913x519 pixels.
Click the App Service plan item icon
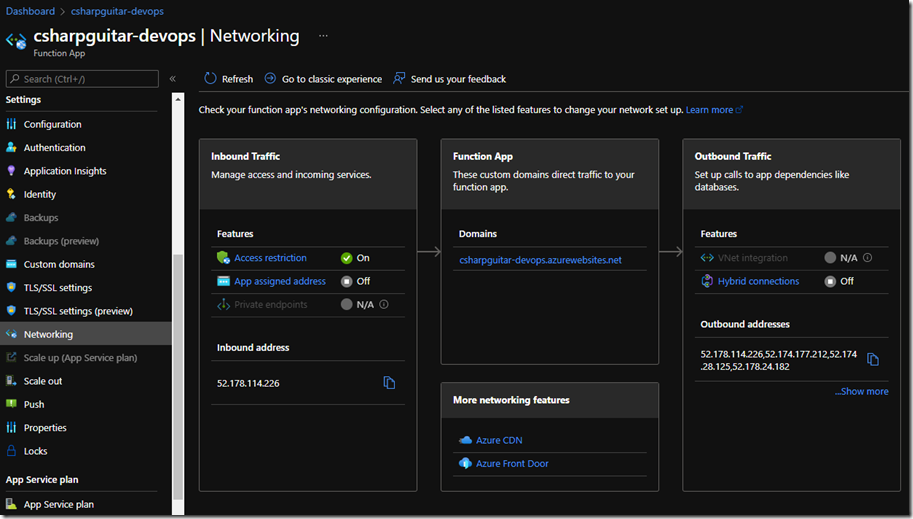click(11, 504)
